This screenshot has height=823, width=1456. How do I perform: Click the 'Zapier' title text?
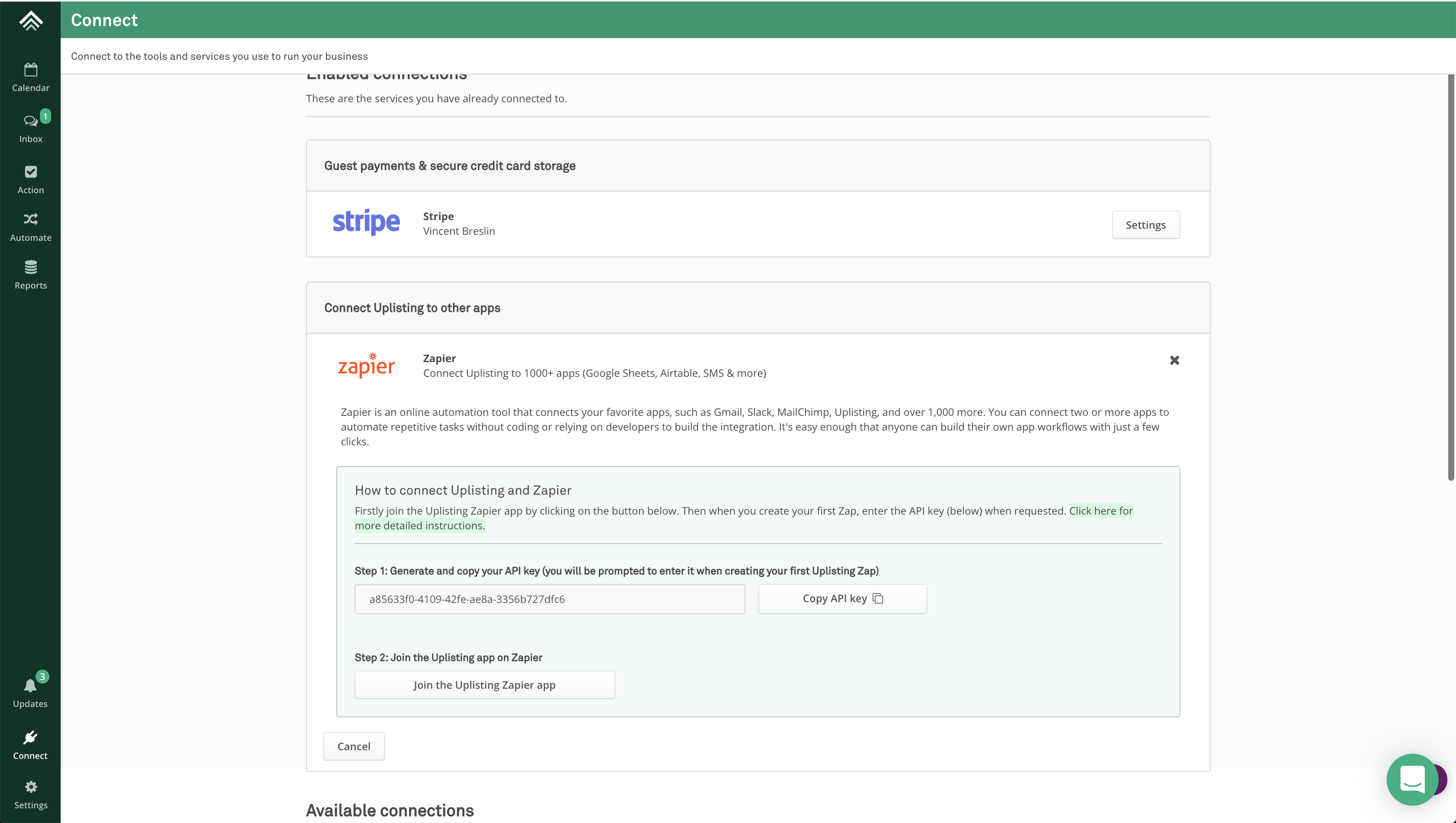[x=439, y=358]
